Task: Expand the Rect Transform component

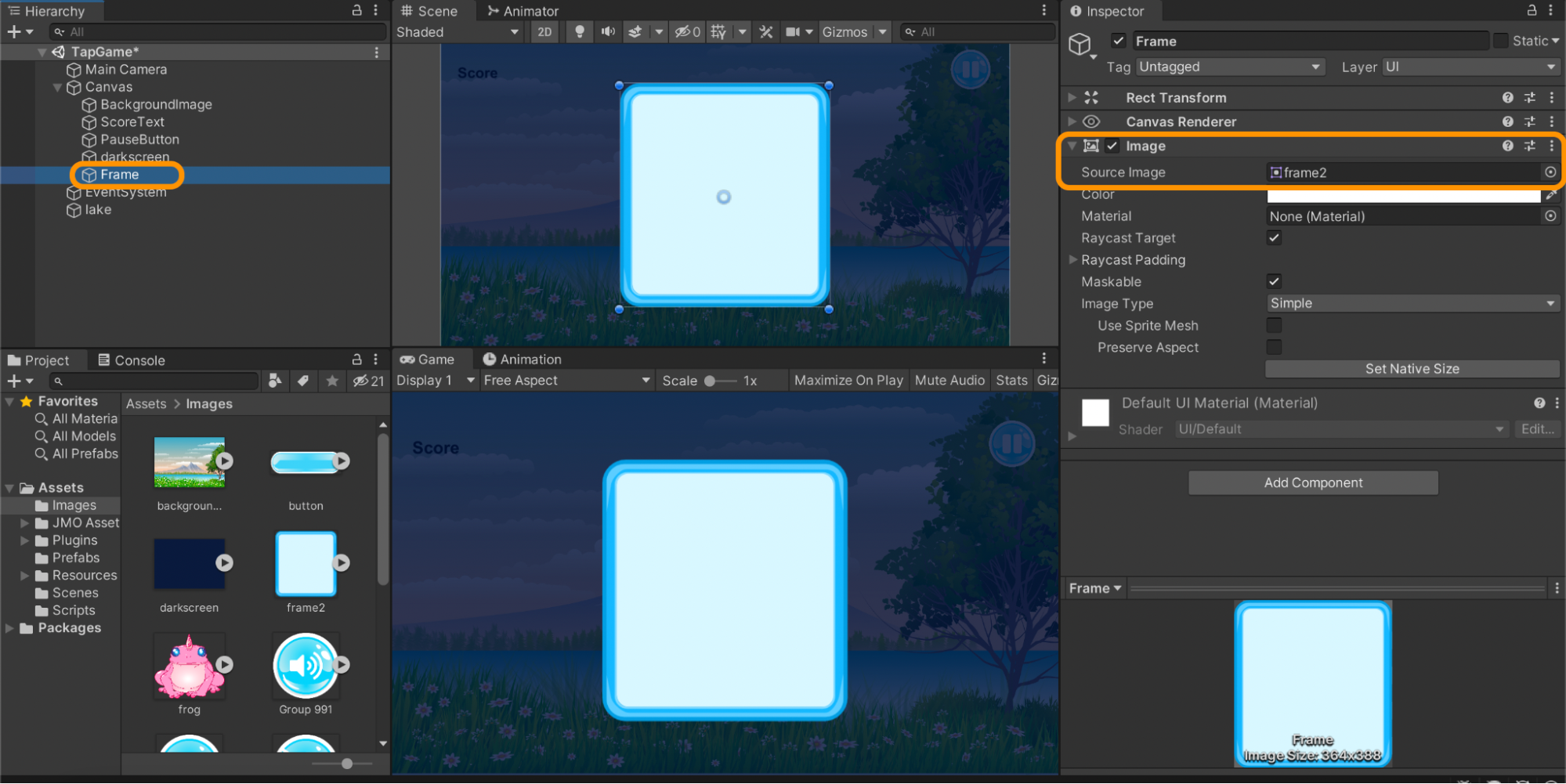Action: [x=1072, y=97]
